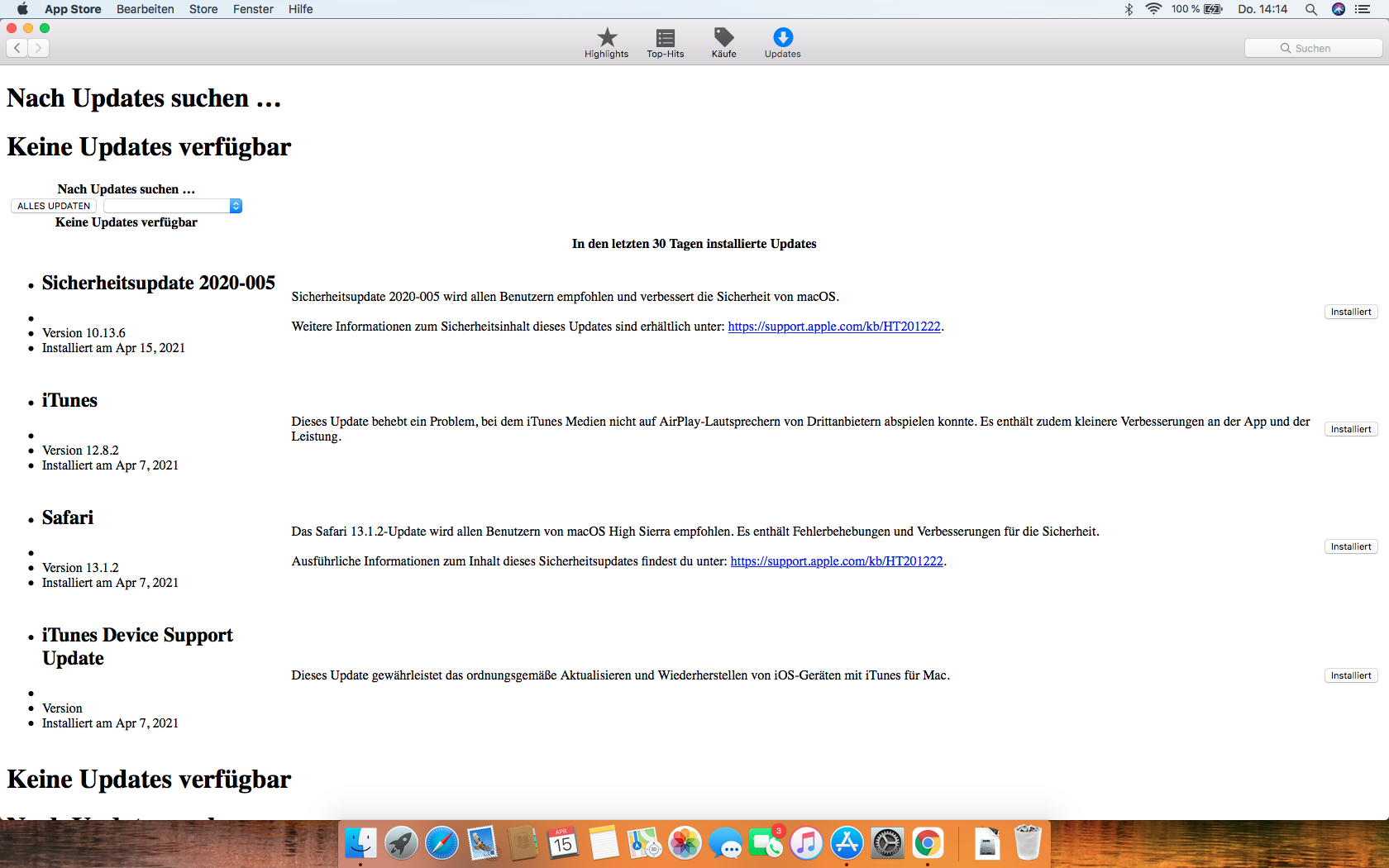Viewport: 1389px width, 868px height.
Task: Open the Hilfe menu
Action: click(x=301, y=9)
